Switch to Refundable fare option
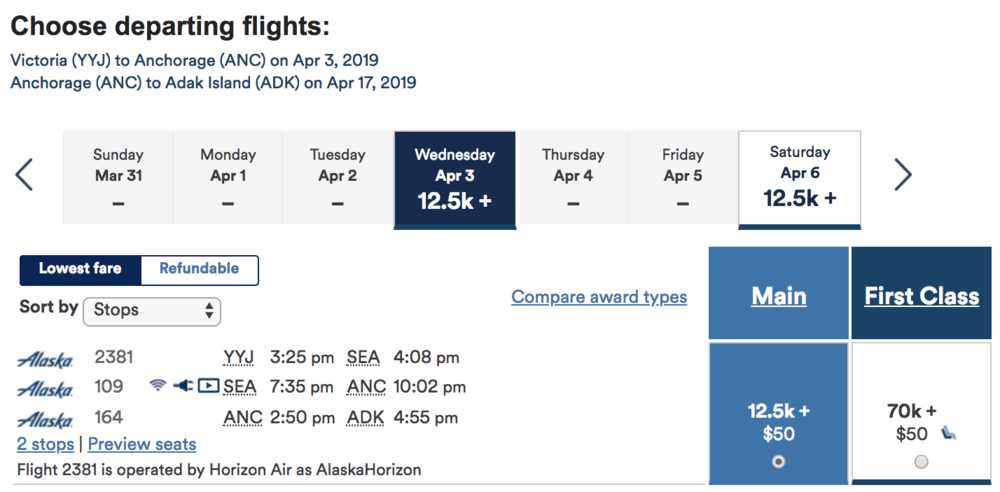Image resolution: width=1000 pixels, height=492 pixels. (199, 269)
